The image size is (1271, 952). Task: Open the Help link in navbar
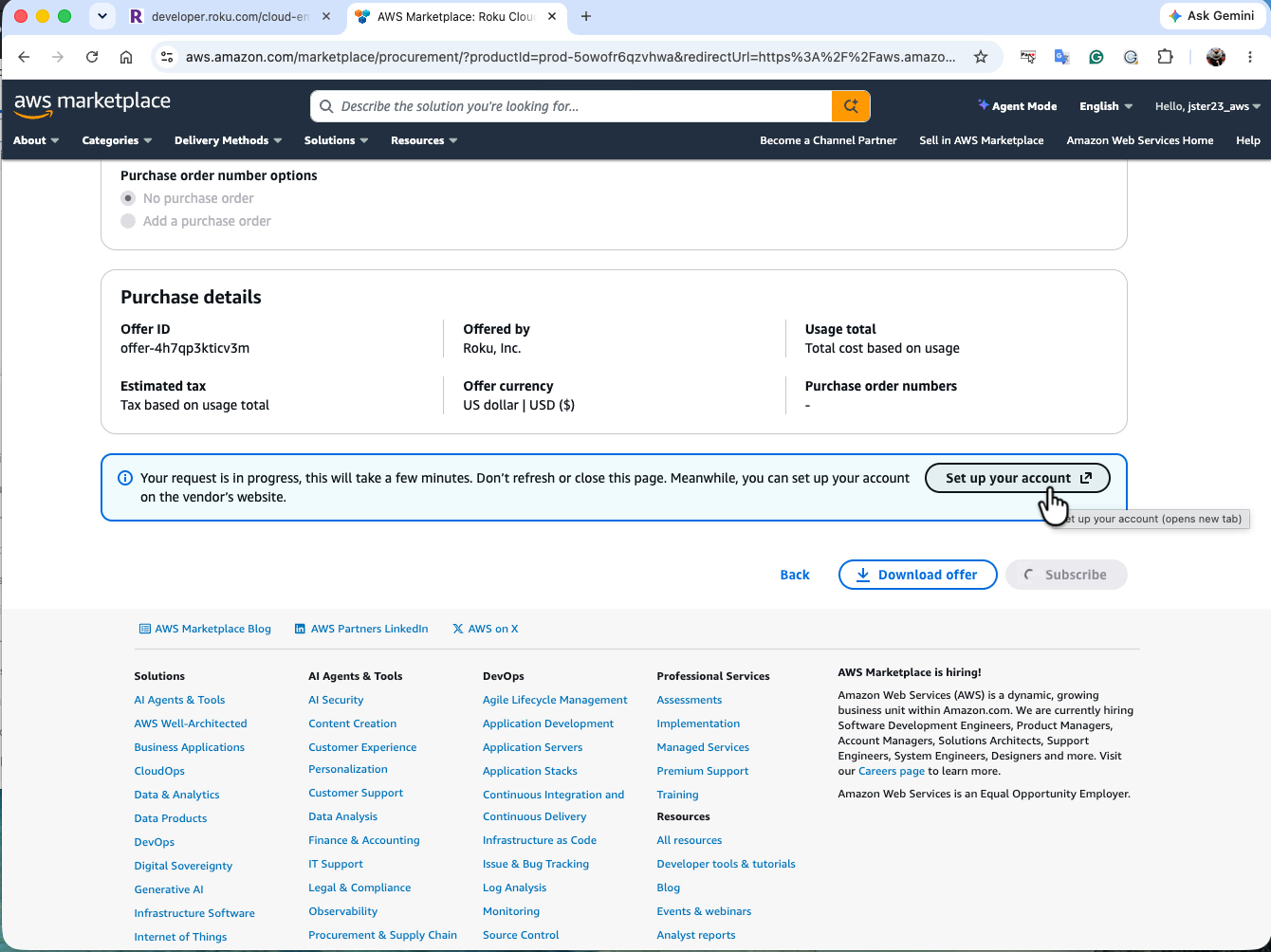click(x=1248, y=140)
